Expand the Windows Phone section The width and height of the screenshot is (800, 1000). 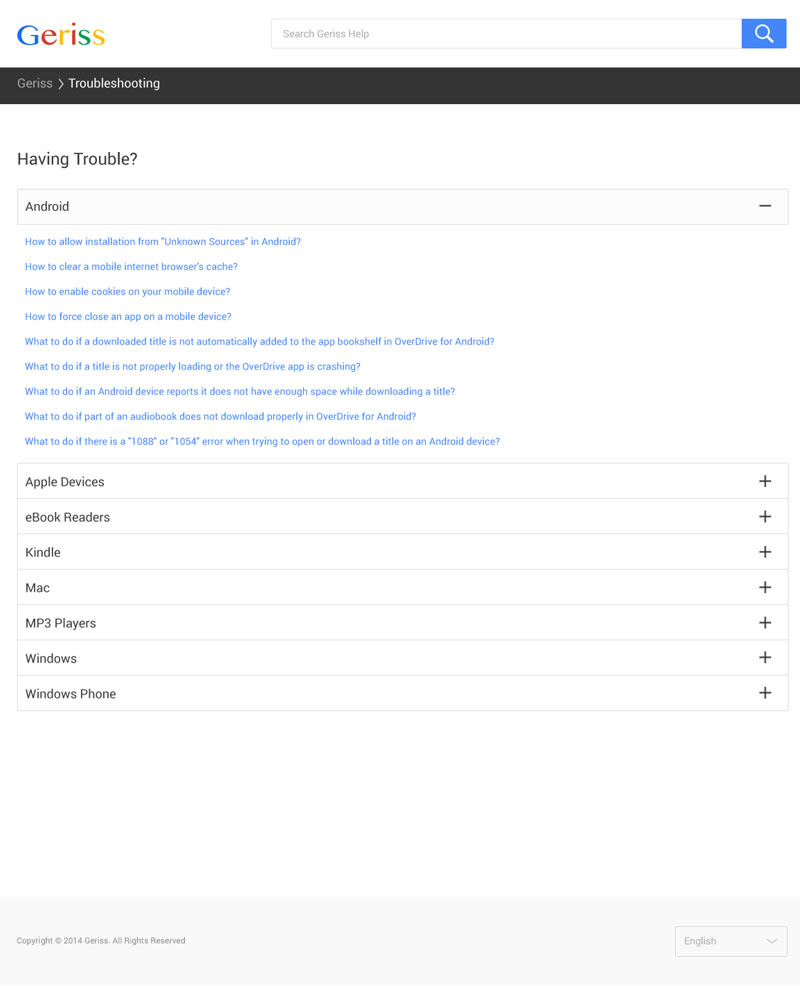tap(765, 693)
